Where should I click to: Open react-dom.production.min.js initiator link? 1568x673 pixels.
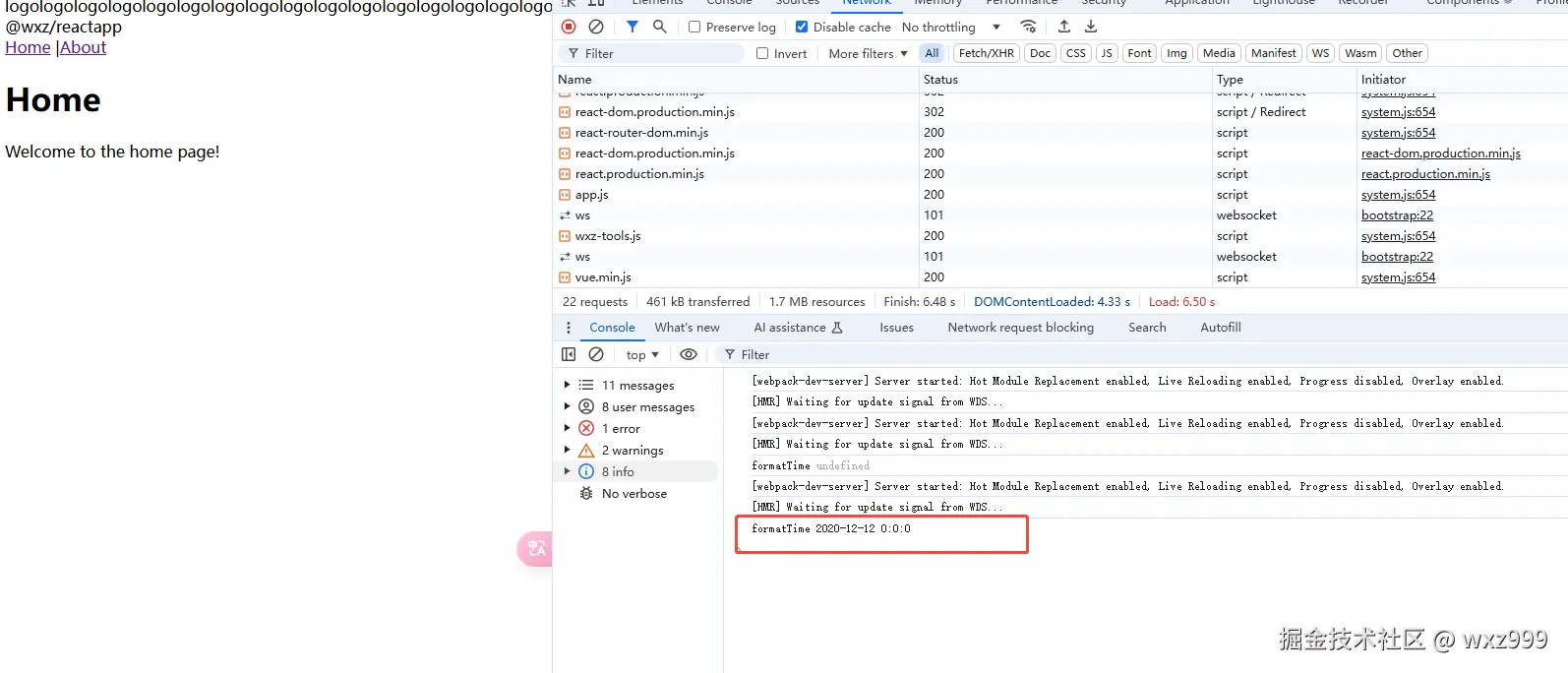1440,153
